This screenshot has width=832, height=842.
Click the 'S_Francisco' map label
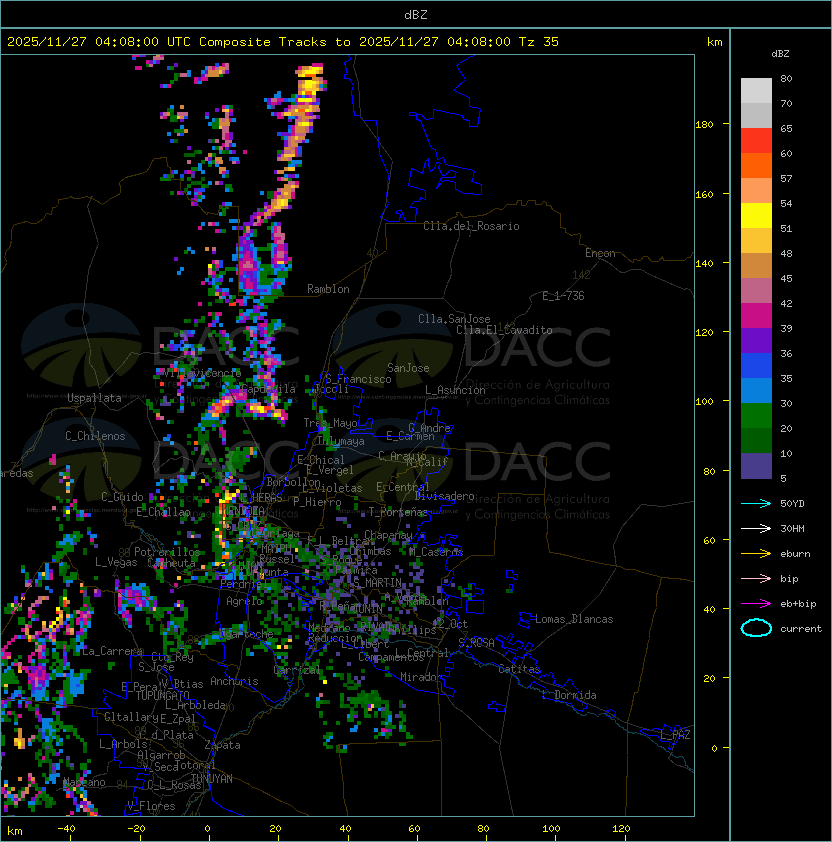click(x=358, y=379)
